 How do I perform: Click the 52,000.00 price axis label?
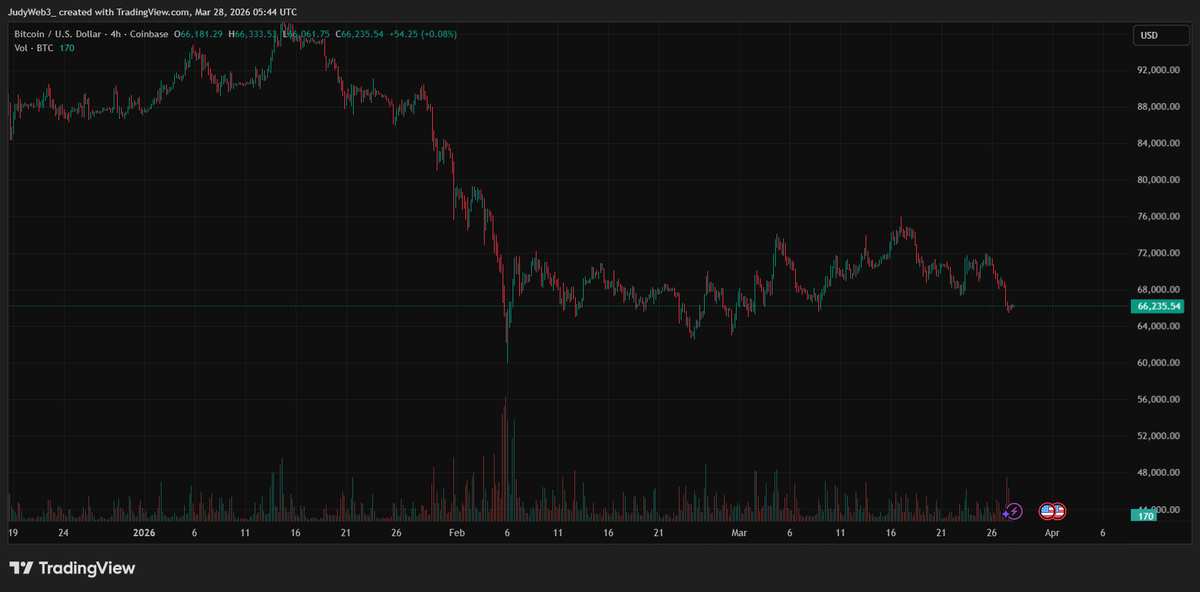point(1160,436)
